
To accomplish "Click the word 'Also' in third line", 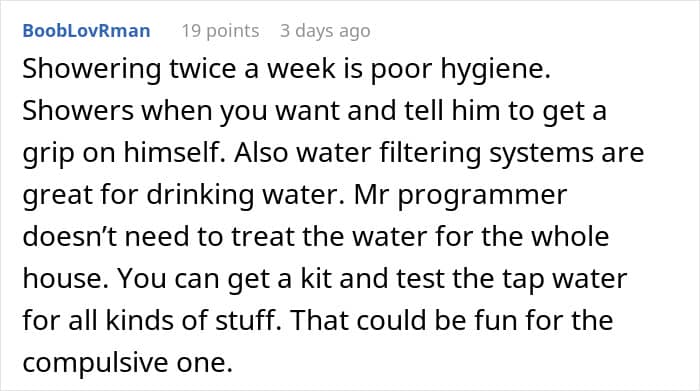I will (x=261, y=153).
